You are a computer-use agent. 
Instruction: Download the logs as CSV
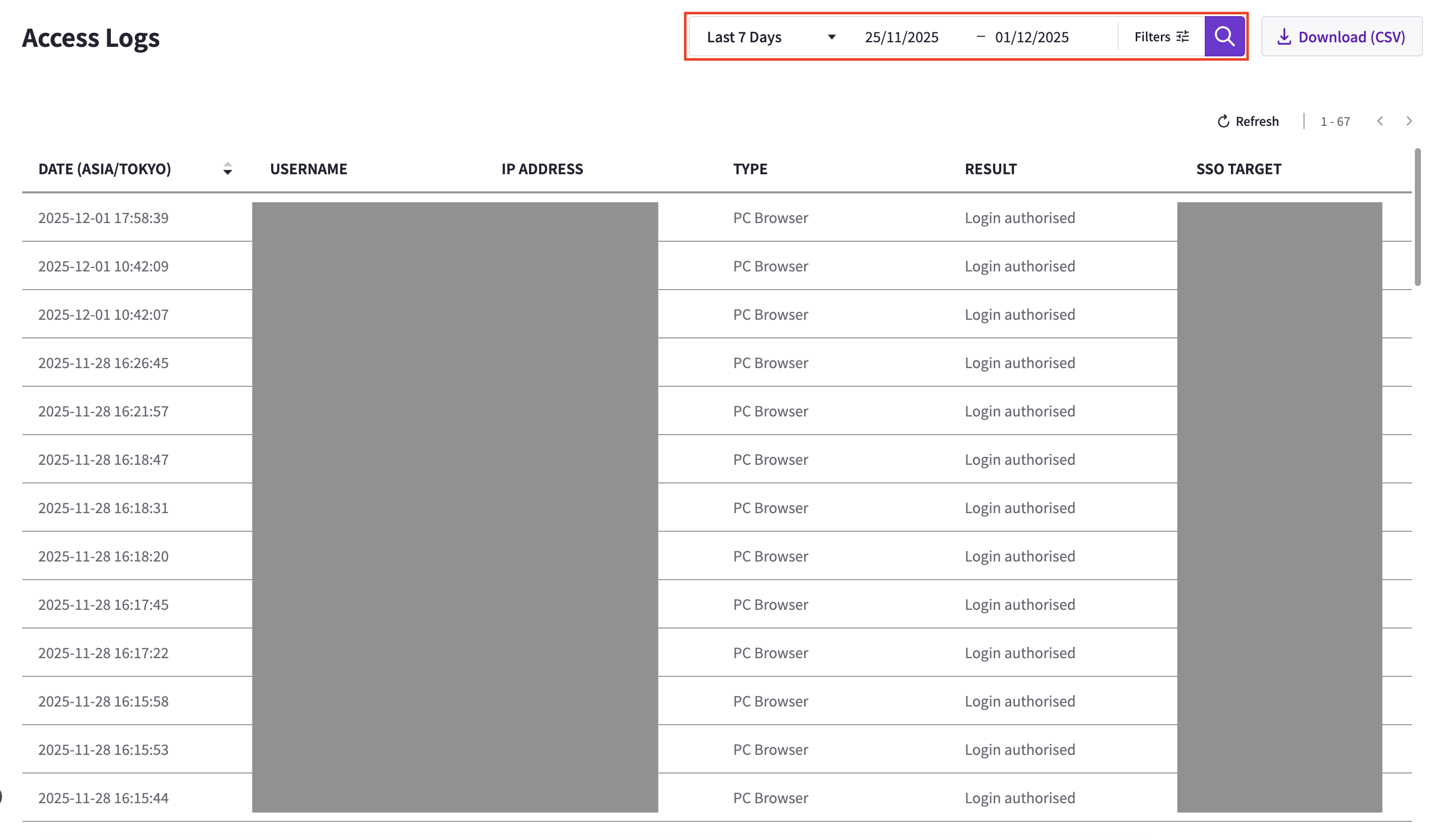pyautogui.click(x=1341, y=37)
